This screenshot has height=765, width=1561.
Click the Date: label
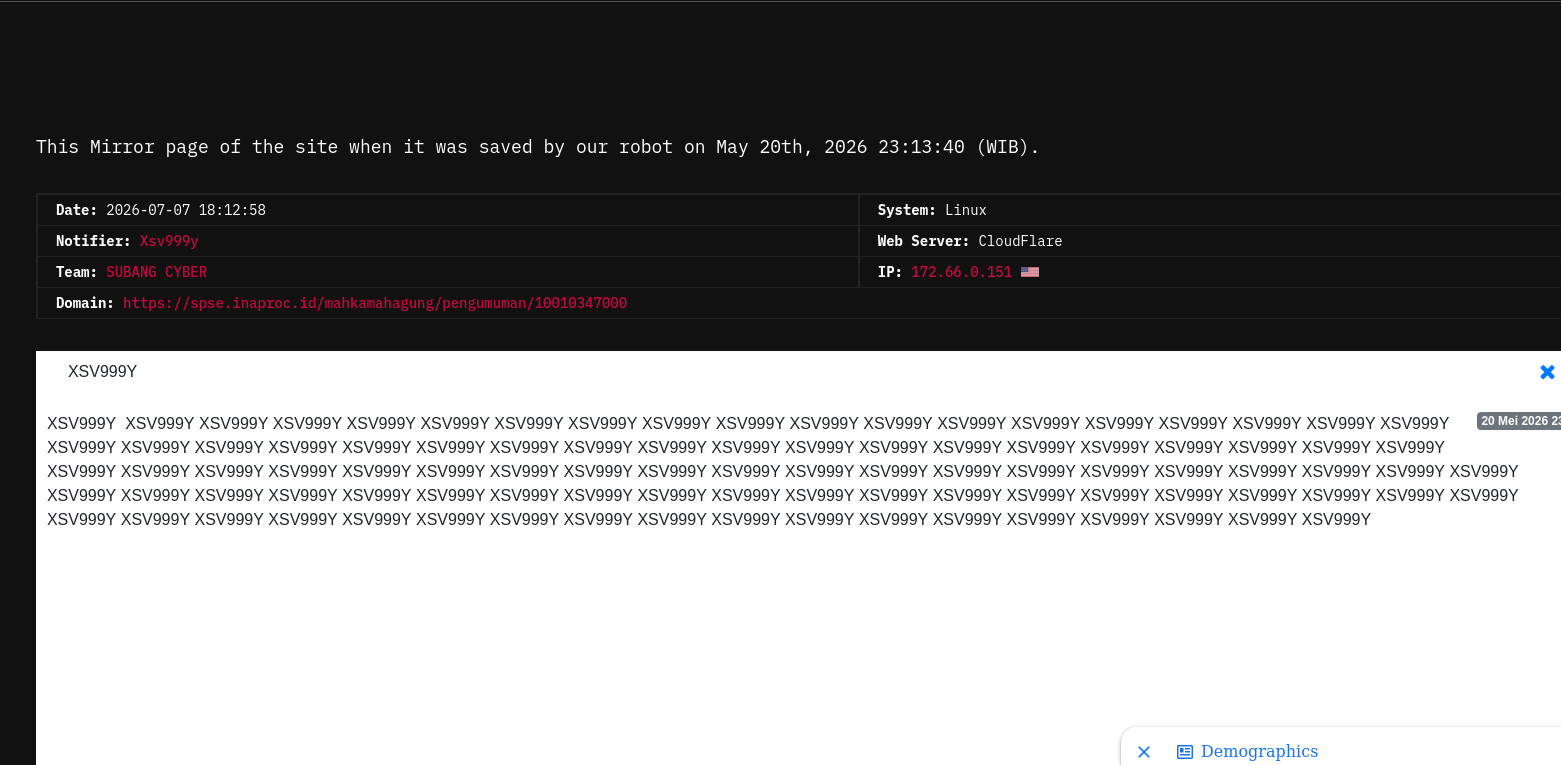click(x=77, y=210)
